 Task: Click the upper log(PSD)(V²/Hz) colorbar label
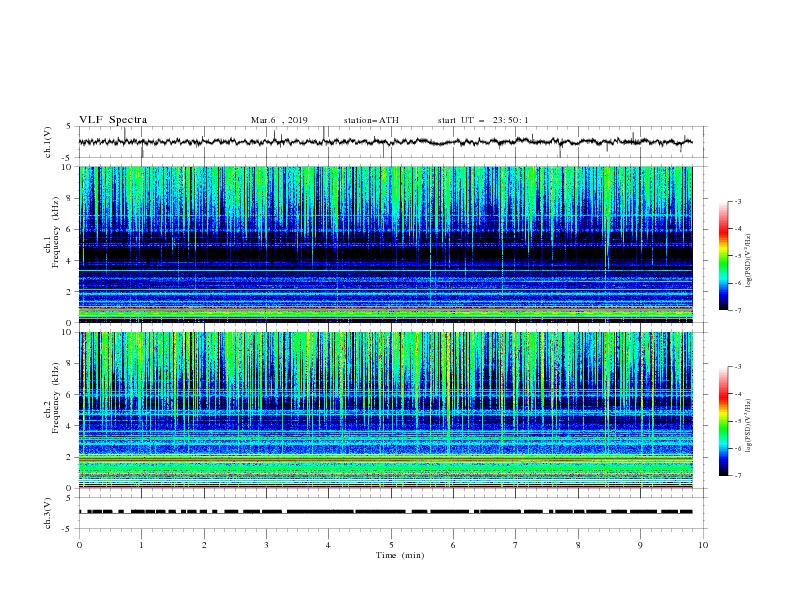[749, 261]
